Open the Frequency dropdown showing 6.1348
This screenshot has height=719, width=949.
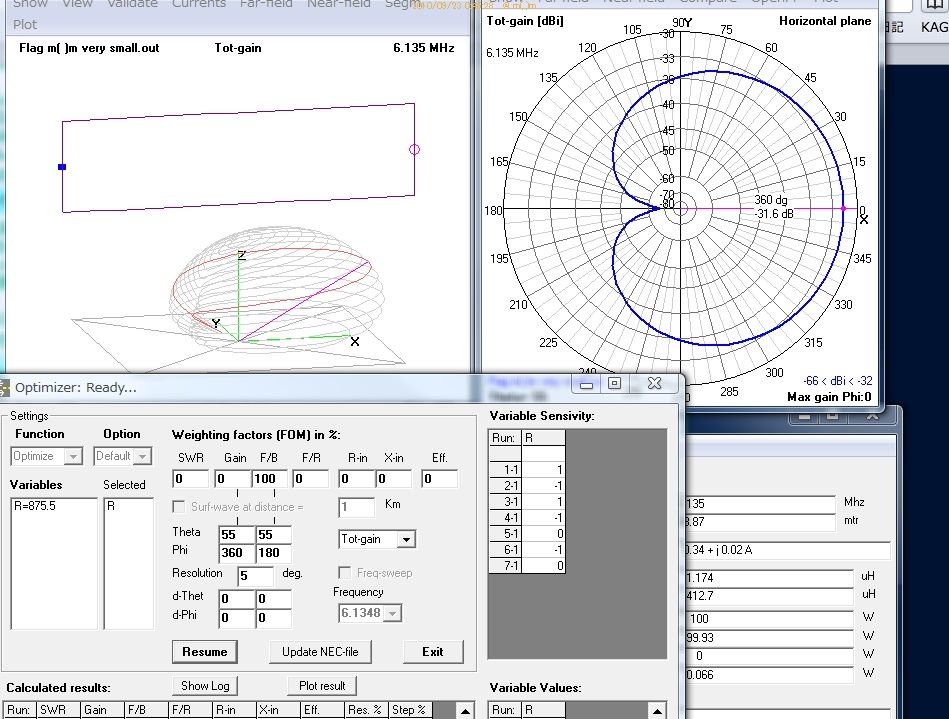[369, 613]
